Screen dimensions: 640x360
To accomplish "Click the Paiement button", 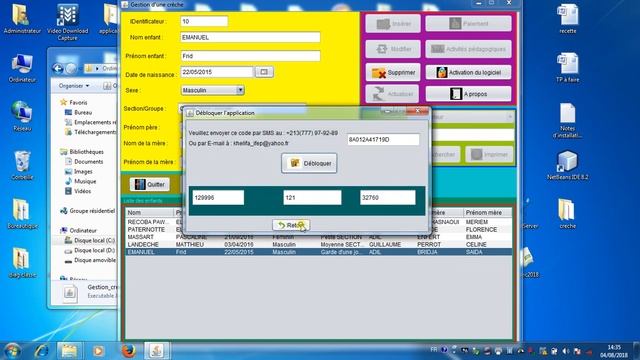I will point(468,24).
